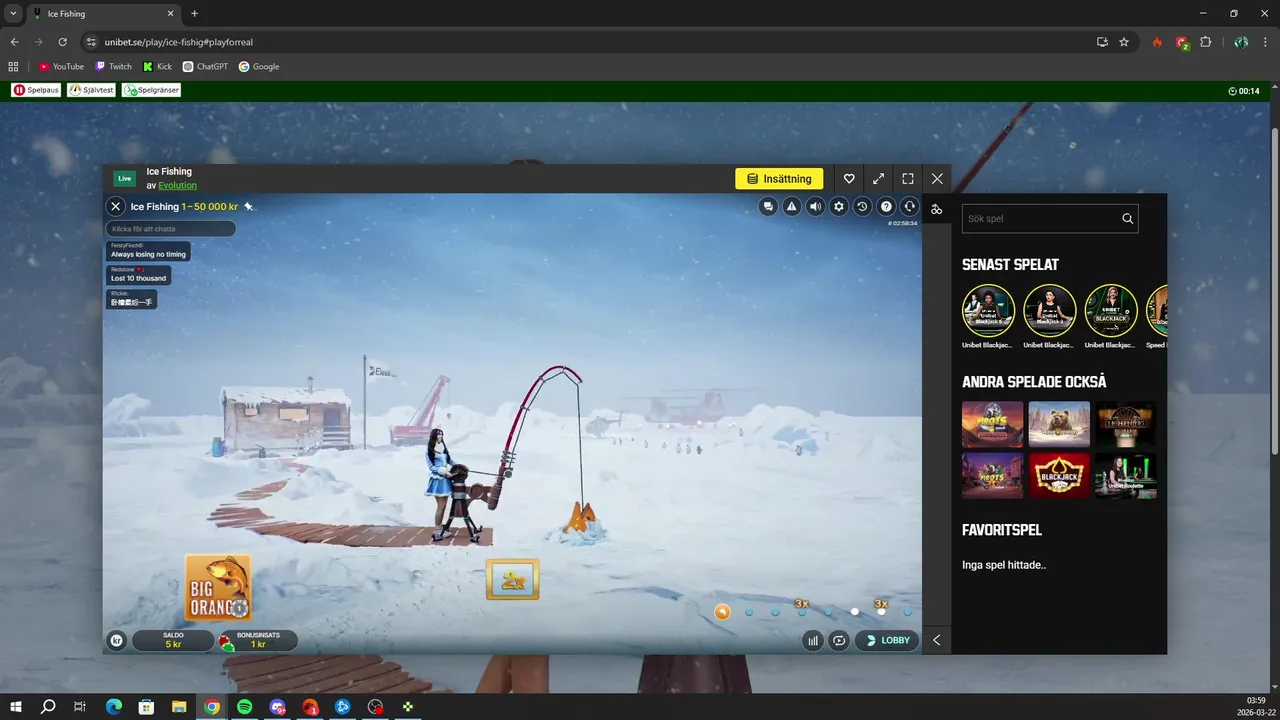Image resolution: width=1280 pixels, height=720 pixels.
Task: Go to the LOBBY button
Action: [x=887, y=640]
